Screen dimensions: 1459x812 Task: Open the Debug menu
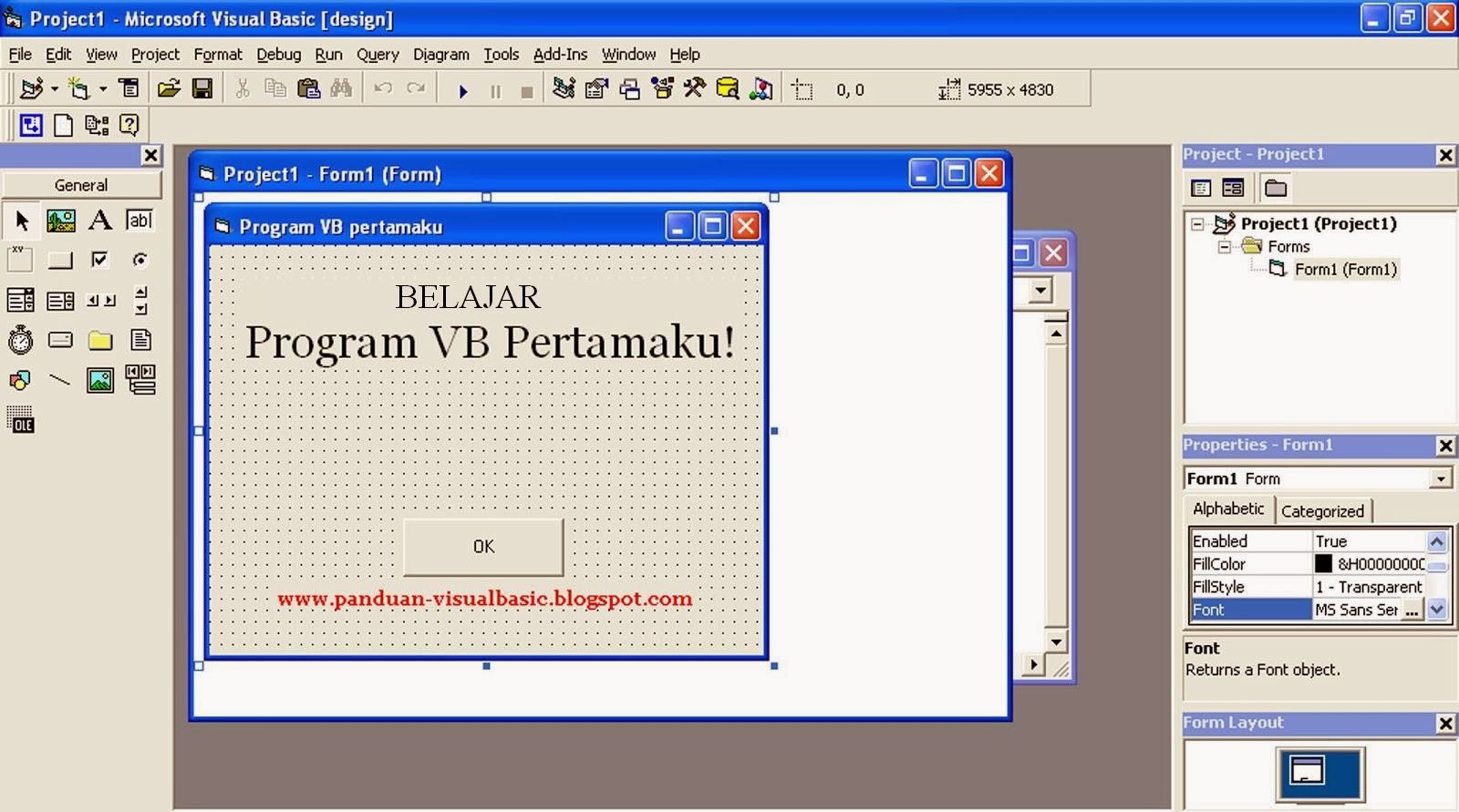click(x=278, y=54)
